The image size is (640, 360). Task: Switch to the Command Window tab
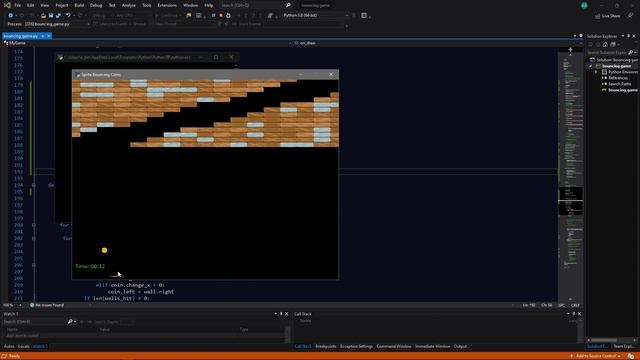[394, 347]
